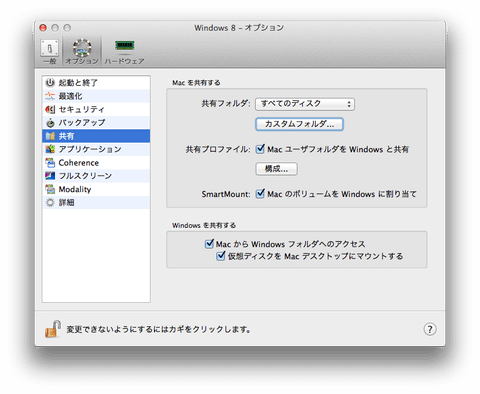The width and height of the screenshot is (480, 394).
Task: Select 起動と終了 in the sidebar list
Action: click(x=96, y=83)
